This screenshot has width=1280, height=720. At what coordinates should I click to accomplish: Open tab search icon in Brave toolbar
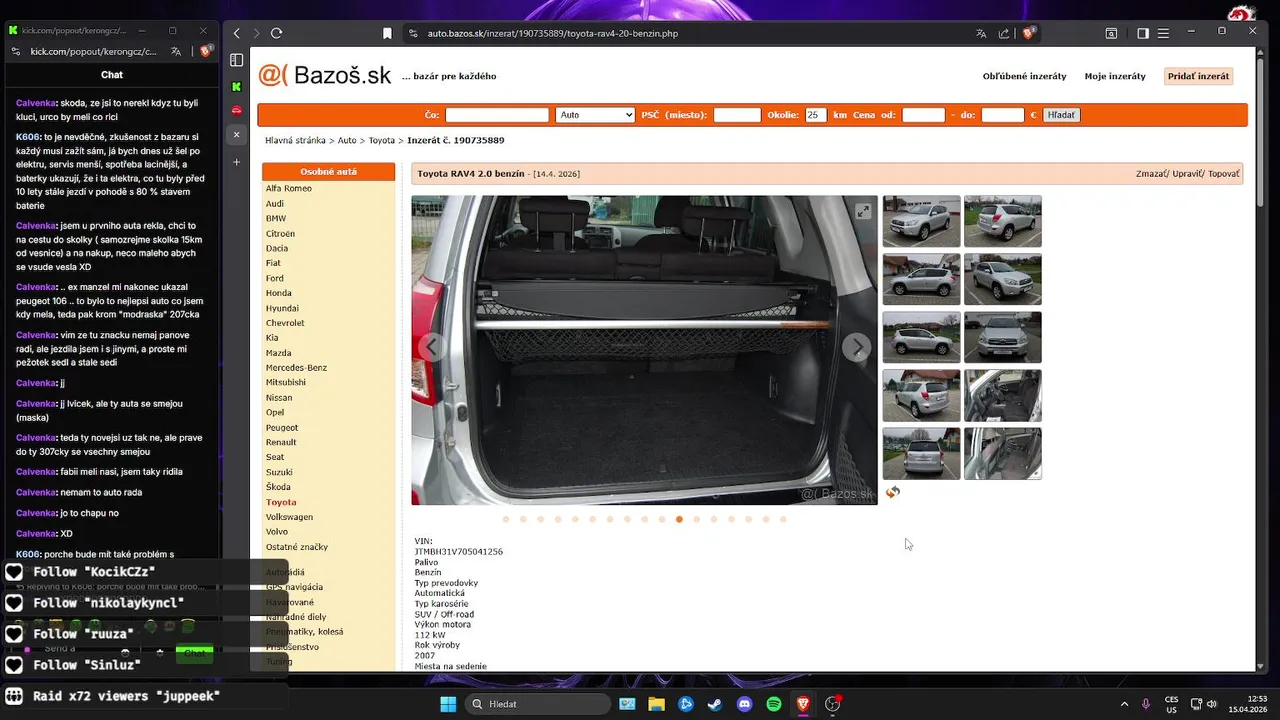pos(1111,33)
